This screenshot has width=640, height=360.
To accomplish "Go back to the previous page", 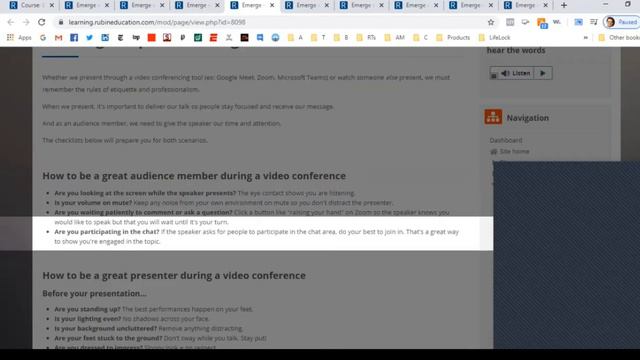I will (11, 22).
